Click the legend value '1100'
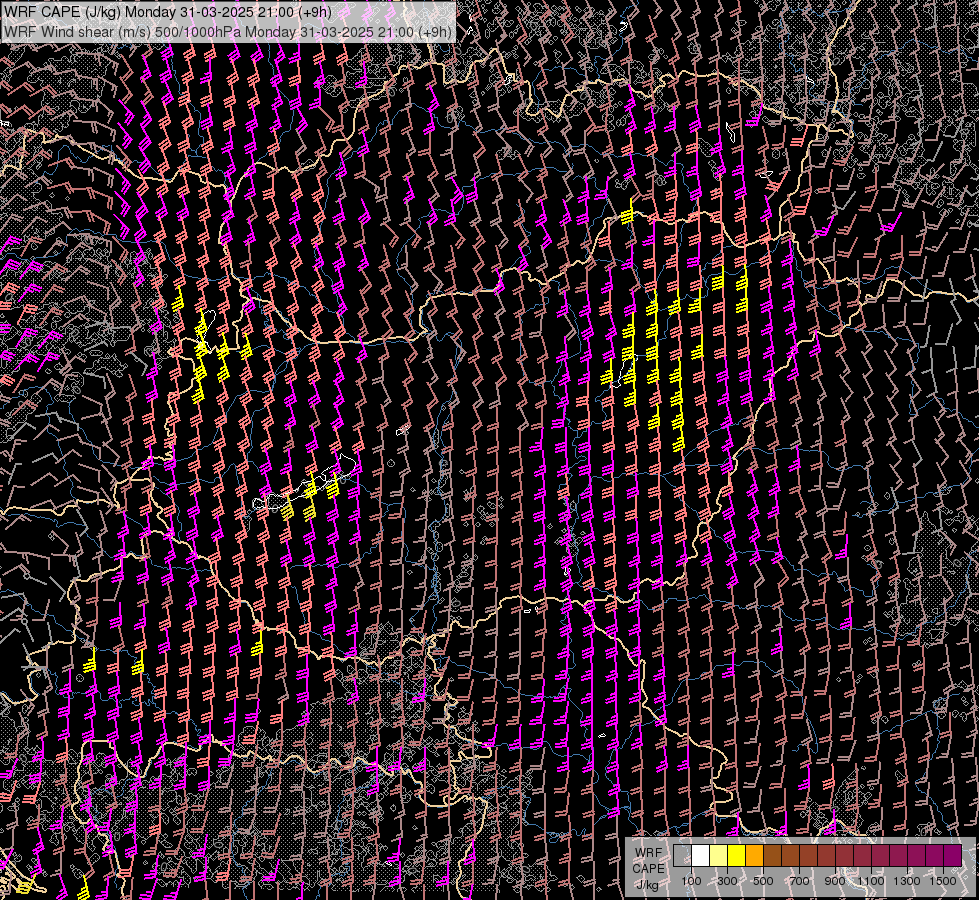 (x=870, y=881)
